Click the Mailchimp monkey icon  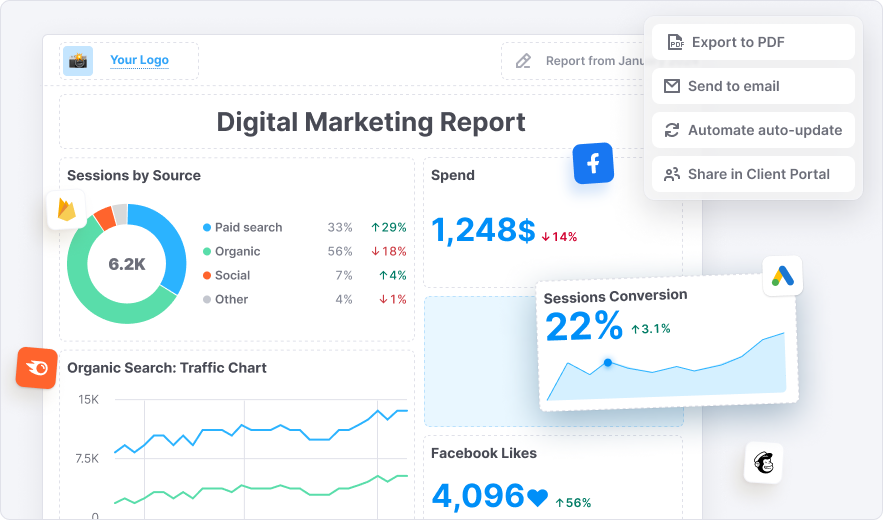(x=764, y=463)
